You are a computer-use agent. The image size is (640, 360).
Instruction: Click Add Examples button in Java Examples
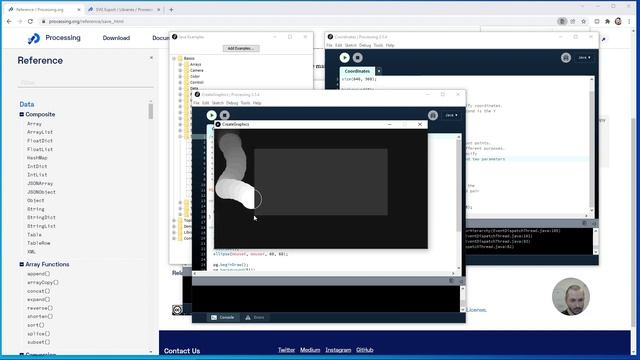coord(241,48)
